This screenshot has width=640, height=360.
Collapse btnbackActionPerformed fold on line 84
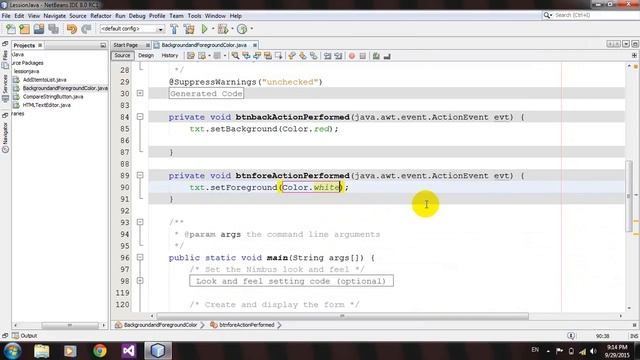tap(140, 117)
